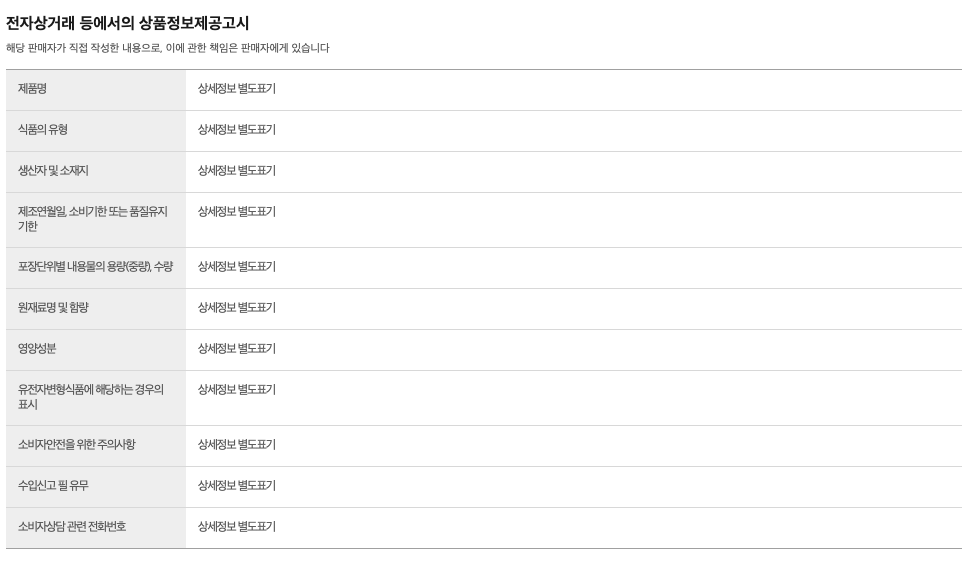The image size is (976, 571).
Task: Select the 원재료명 및 함량 label
Action: click(53, 308)
